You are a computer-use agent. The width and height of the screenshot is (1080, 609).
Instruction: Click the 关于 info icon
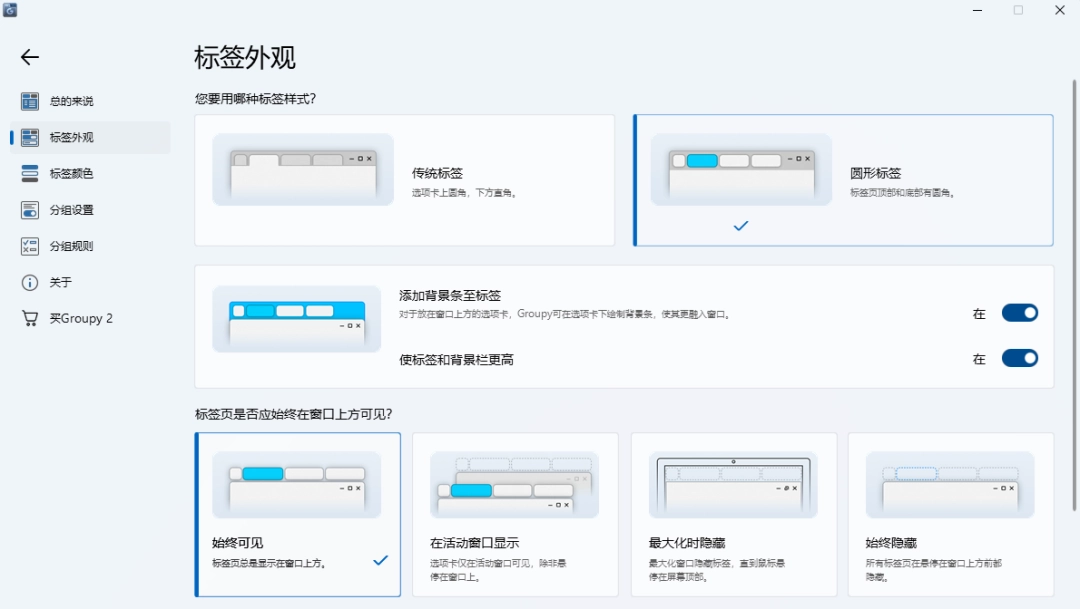click(x=30, y=283)
